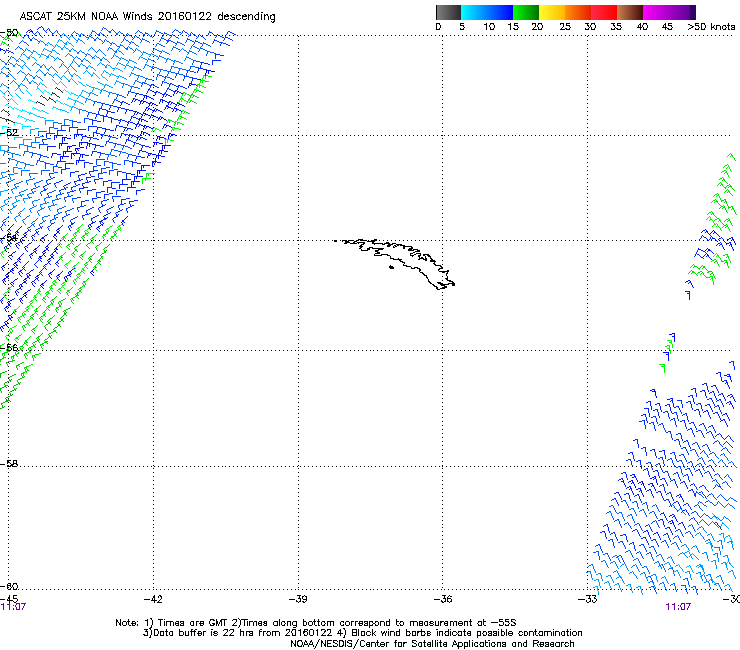The height and width of the screenshot is (650, 740).
Task: Click the -52 latitude axis label
Action: pyautogui.click(x=9, y=133)
